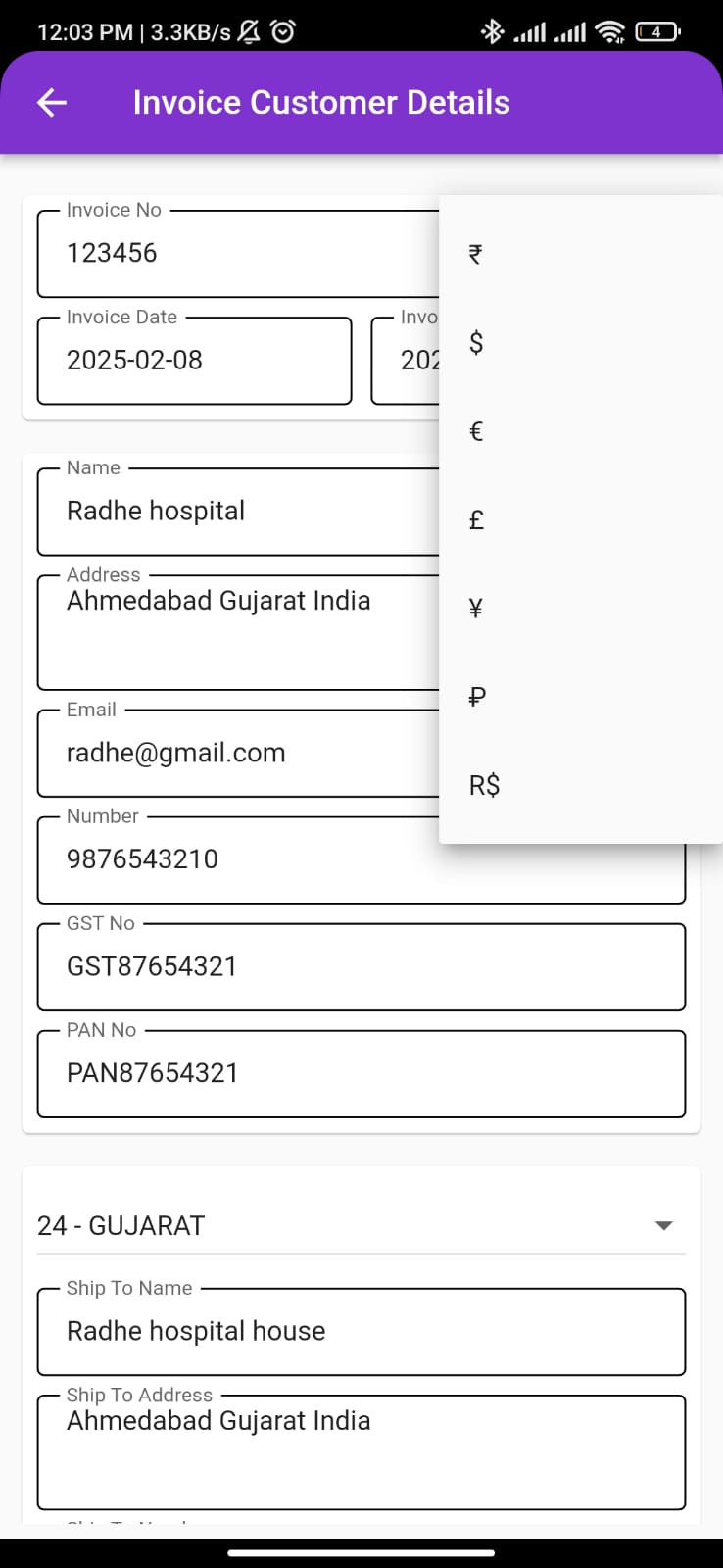Tap the GST No field
This screenshot has height=1568, width=723.
click(361, 967)
